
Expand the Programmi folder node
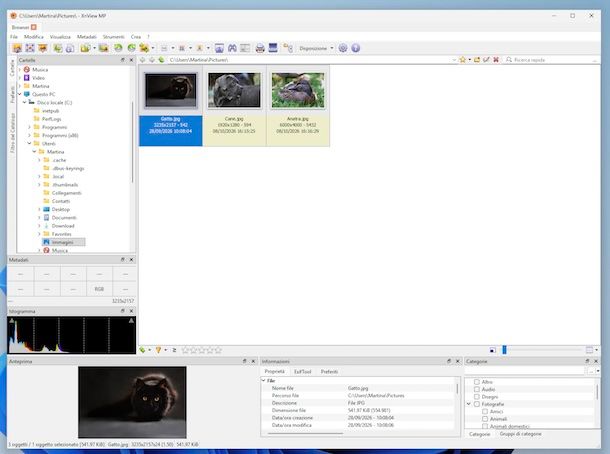point(30,127)
